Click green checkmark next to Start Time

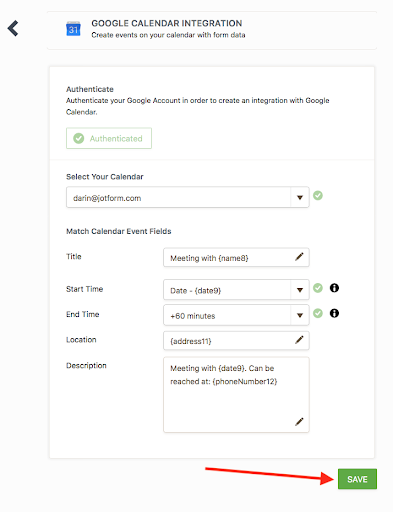(318, 288)
